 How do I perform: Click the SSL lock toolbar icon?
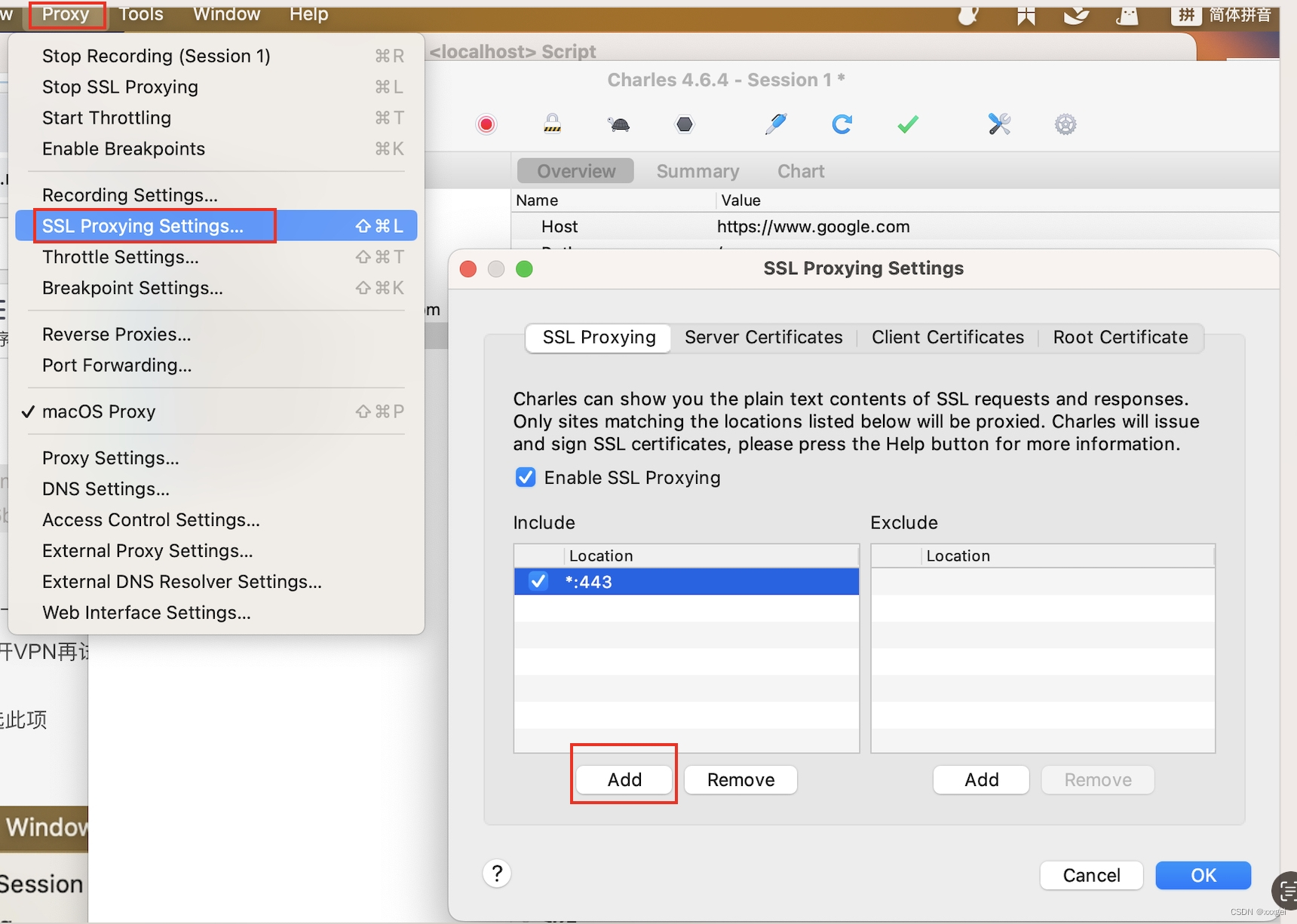[x=553, y=122]
